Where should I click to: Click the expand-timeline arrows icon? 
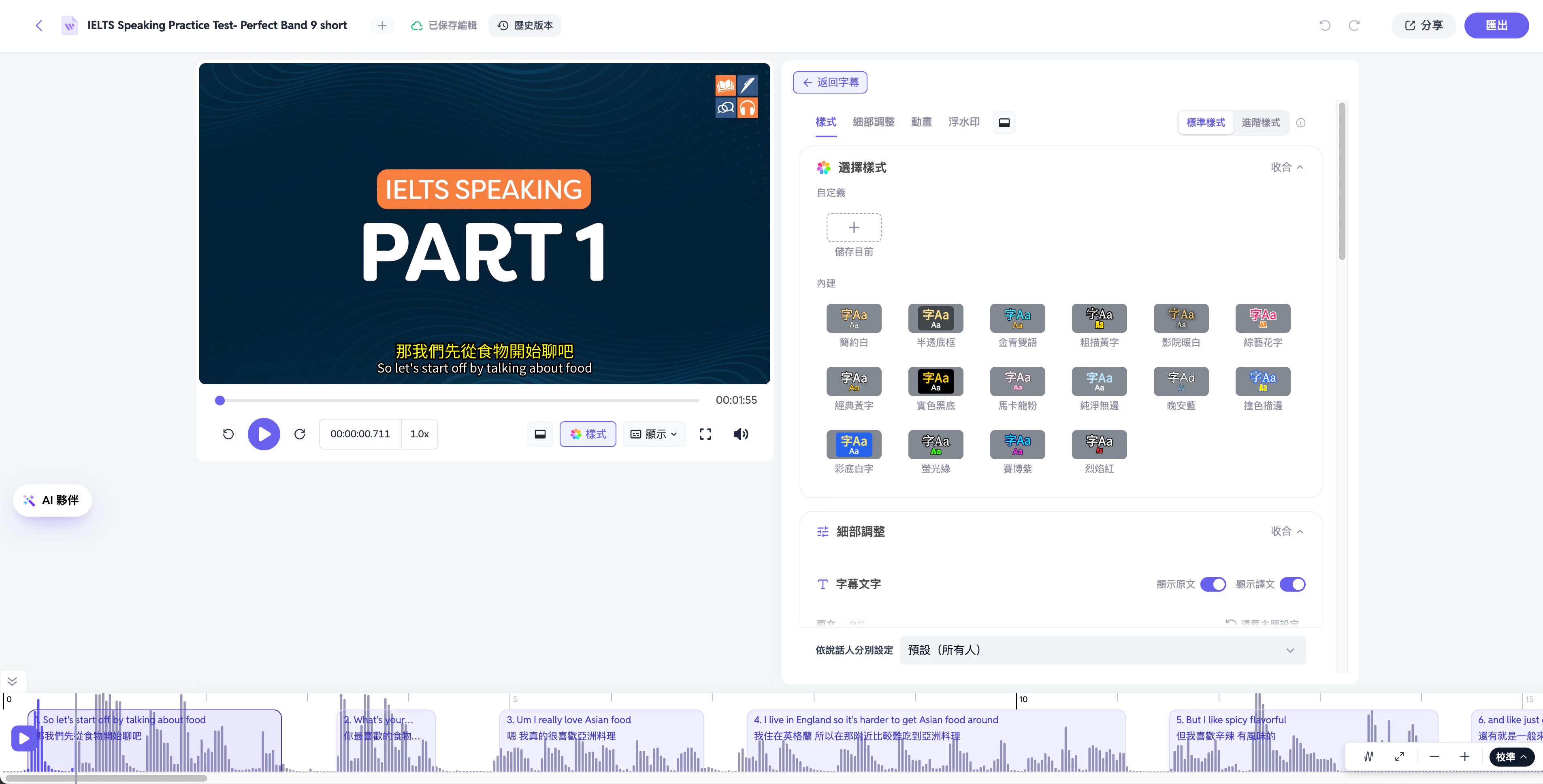(1399, 756)
